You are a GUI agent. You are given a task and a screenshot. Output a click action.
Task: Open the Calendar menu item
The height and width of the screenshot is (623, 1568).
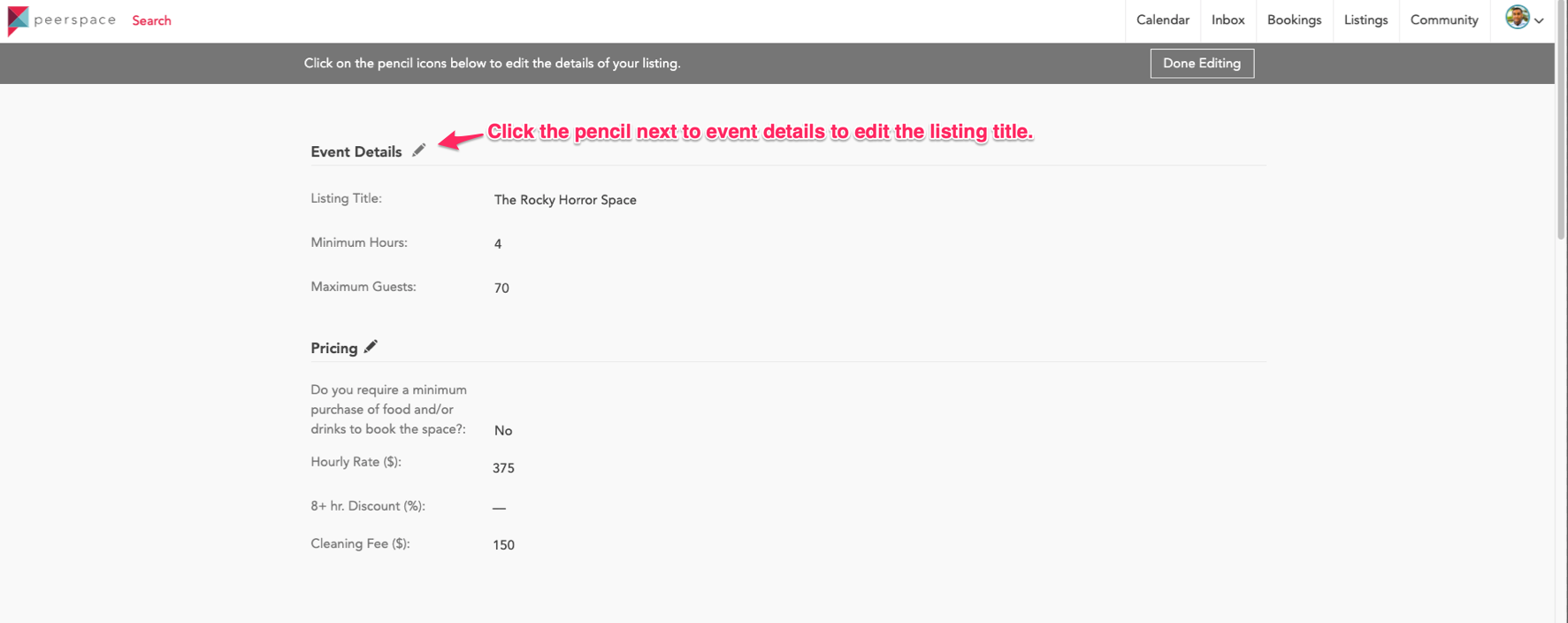click(x=1162, y=20)
